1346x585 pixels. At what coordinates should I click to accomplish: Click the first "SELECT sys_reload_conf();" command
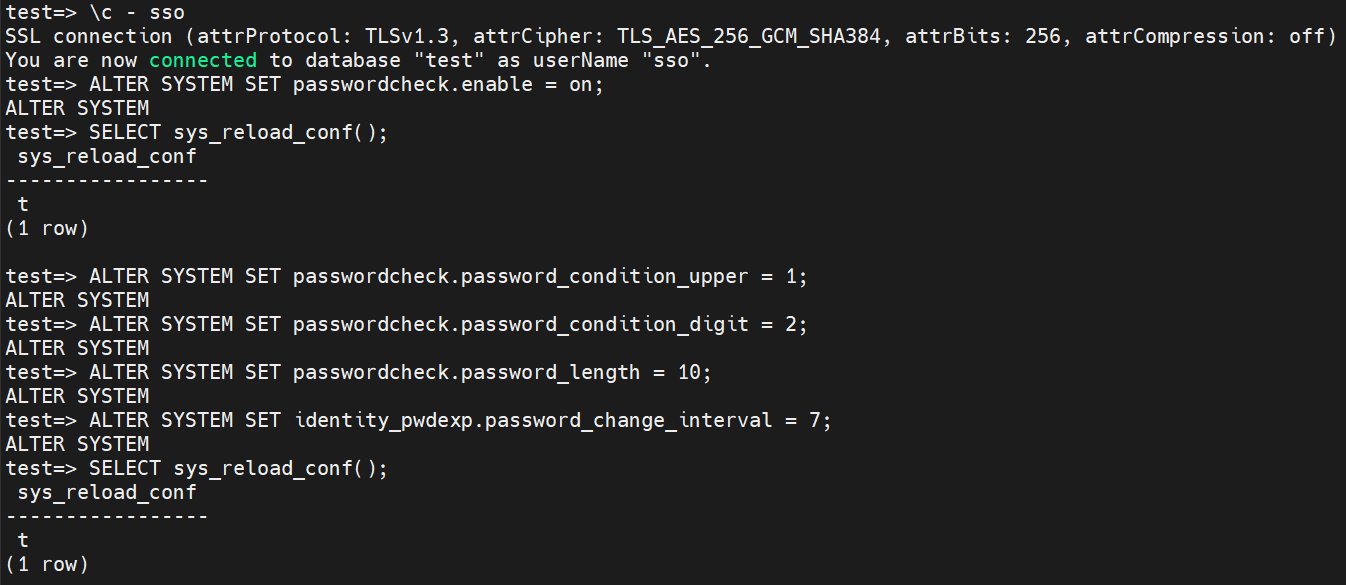point(238,133)
